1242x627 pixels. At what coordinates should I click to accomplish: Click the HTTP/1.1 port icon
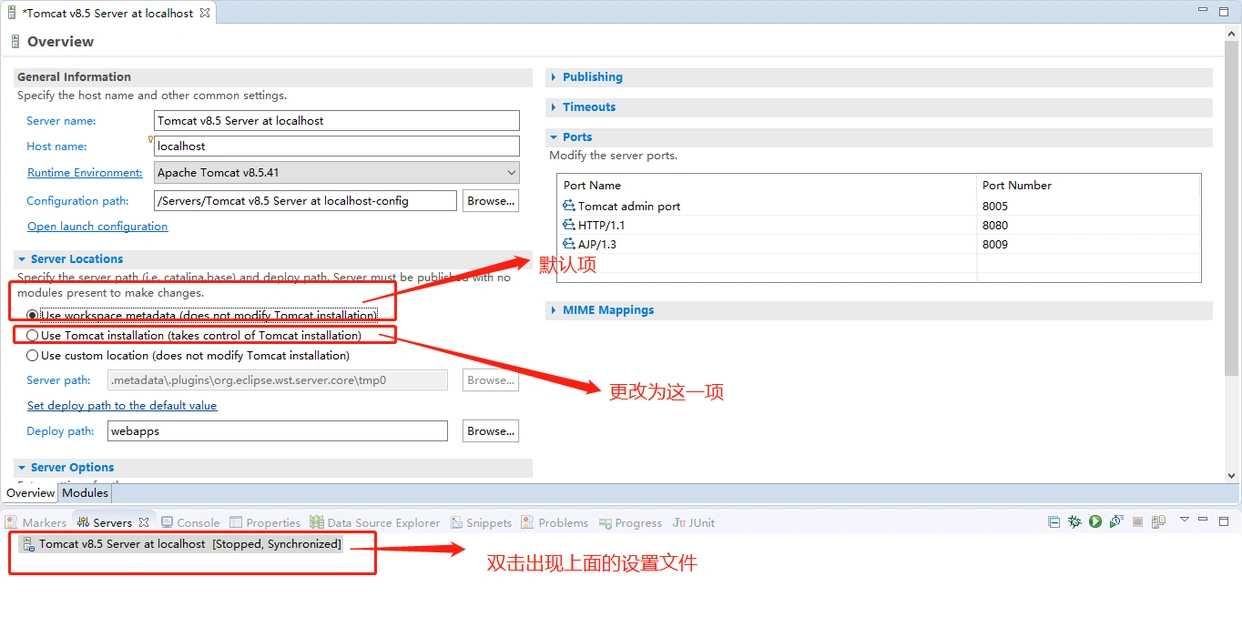(569, 225)
